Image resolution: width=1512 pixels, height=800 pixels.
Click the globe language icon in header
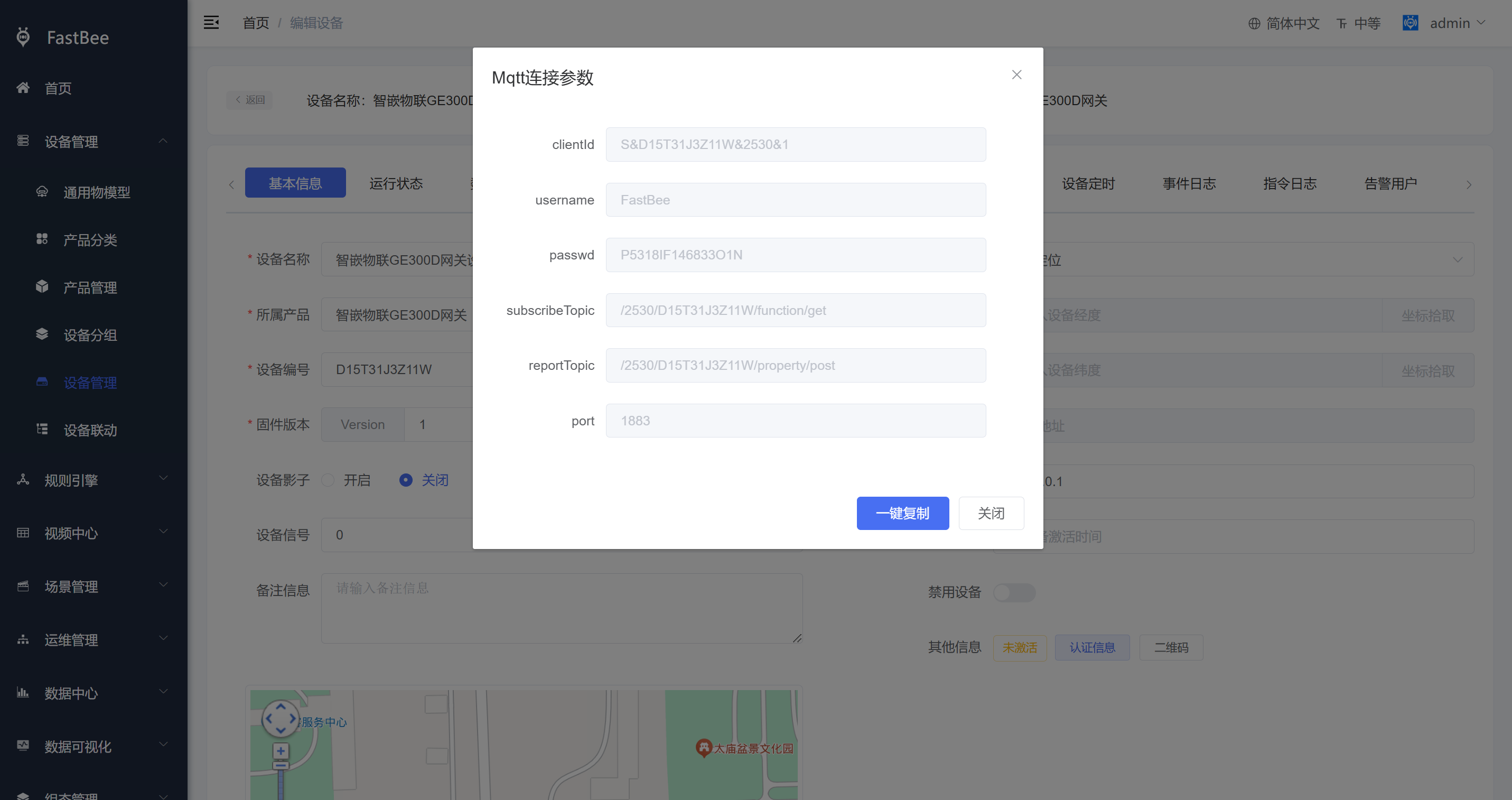1254,23
